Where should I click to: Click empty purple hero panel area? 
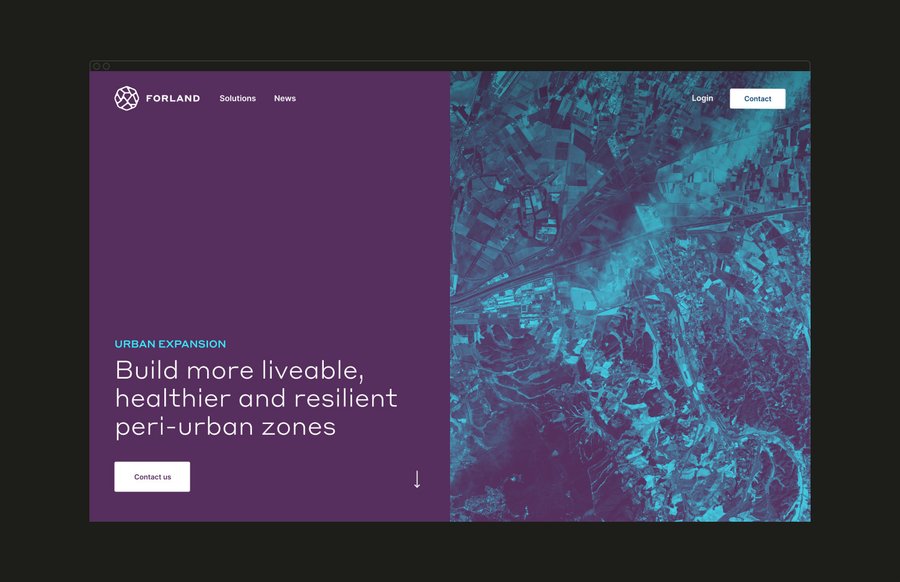[270, 220]
